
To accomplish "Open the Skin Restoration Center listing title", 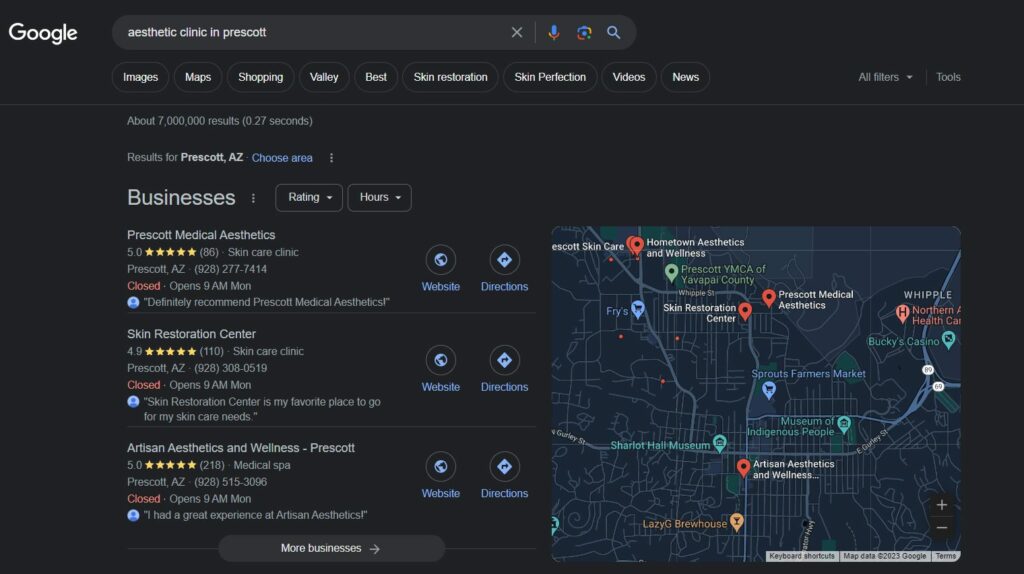I will click(191, 334).
